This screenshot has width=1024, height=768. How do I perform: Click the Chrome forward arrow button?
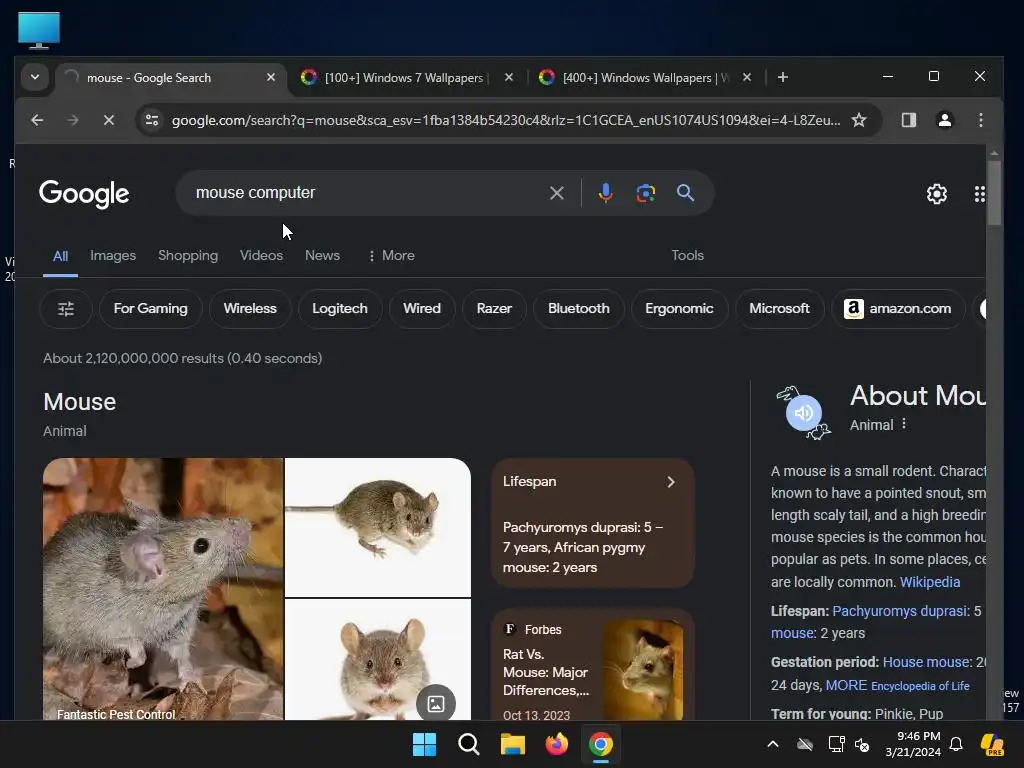(x=72, y=120)
